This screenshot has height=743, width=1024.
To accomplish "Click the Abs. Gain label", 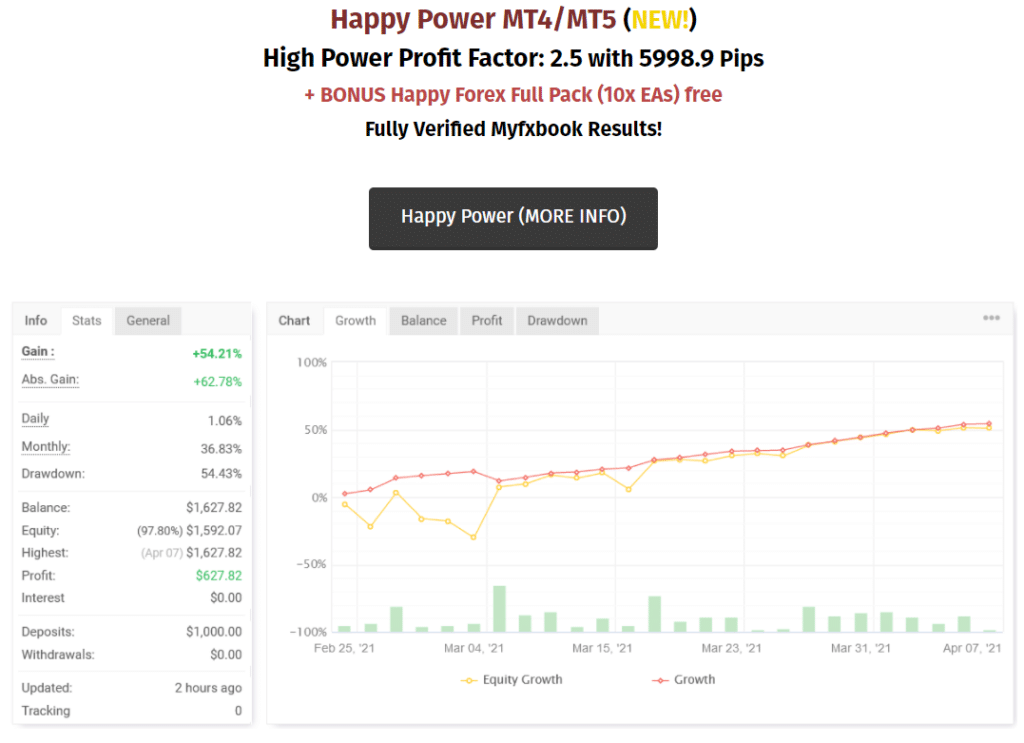I will (50, 380).
